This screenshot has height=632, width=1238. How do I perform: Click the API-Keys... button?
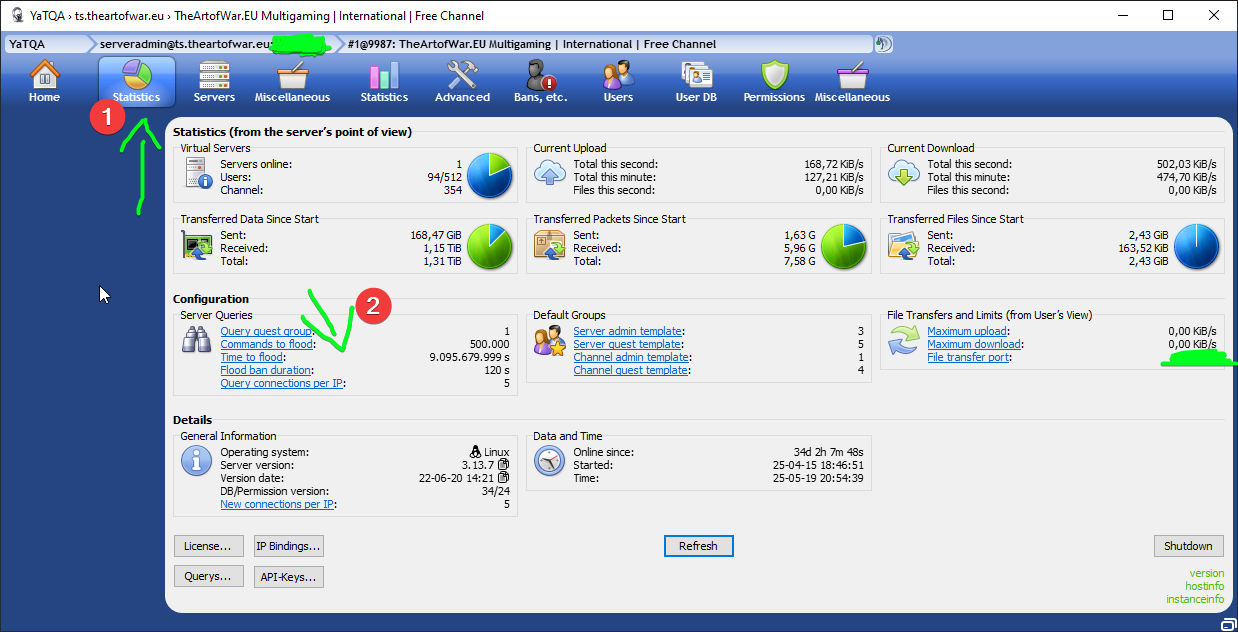[x=288, y=577]
